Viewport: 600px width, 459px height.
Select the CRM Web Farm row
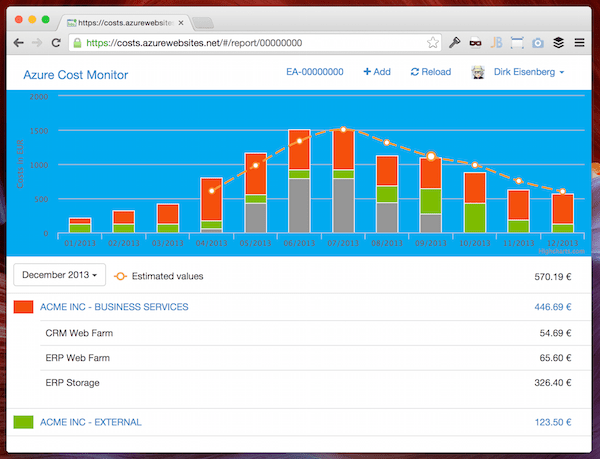[x=315, y=333]
